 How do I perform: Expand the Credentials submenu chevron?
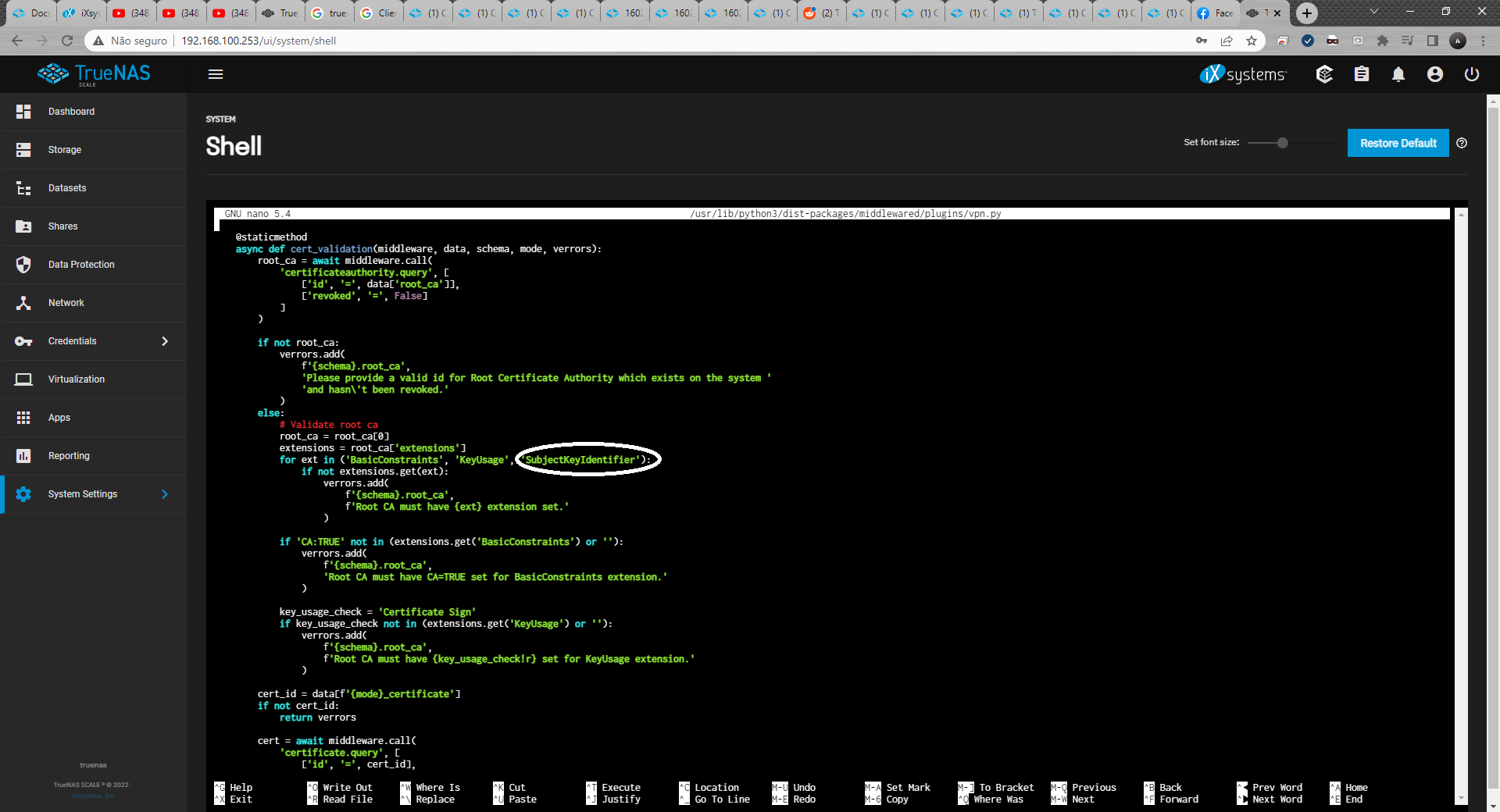pyautogui.click(x=165, y=341)
